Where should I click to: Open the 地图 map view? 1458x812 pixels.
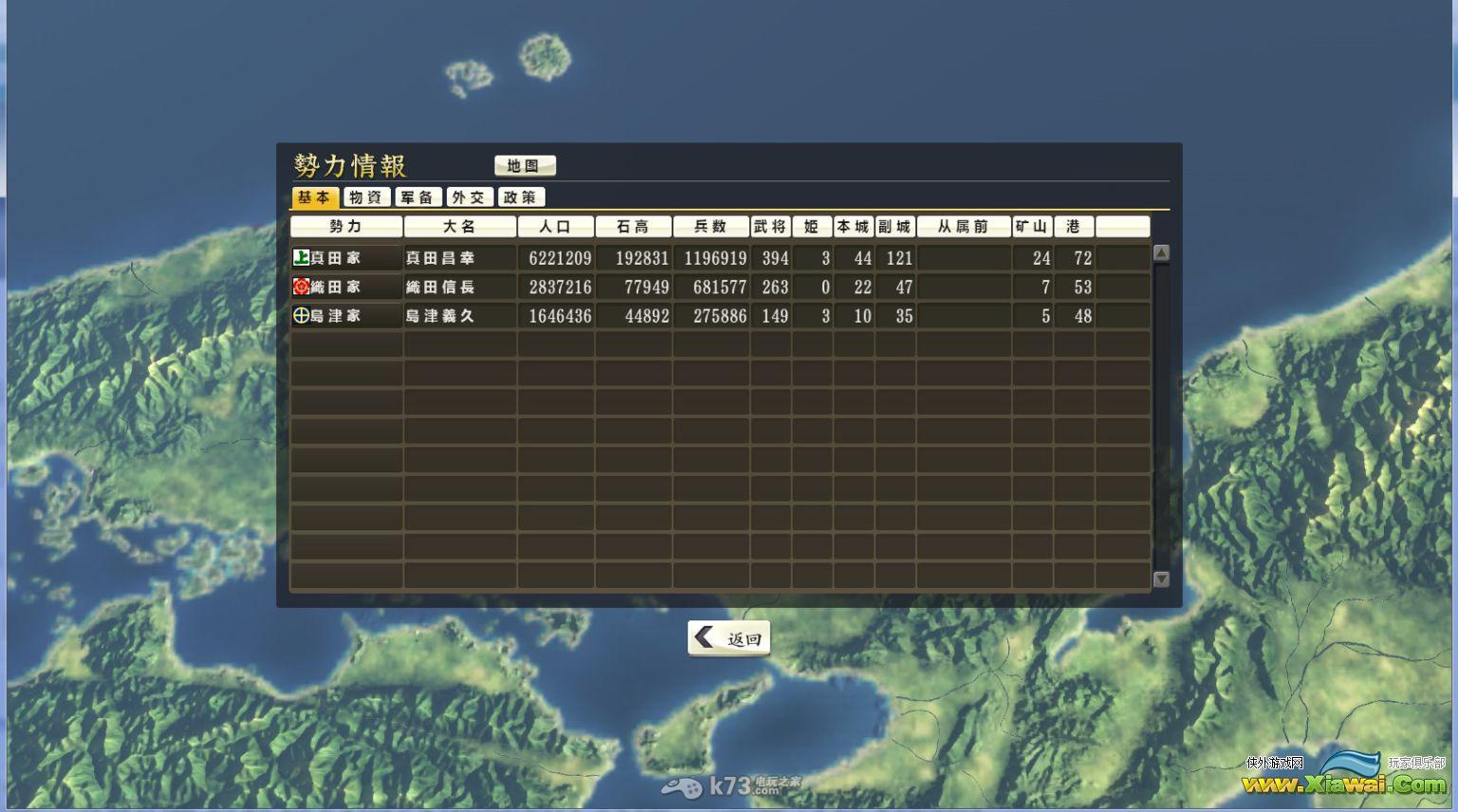525,166
